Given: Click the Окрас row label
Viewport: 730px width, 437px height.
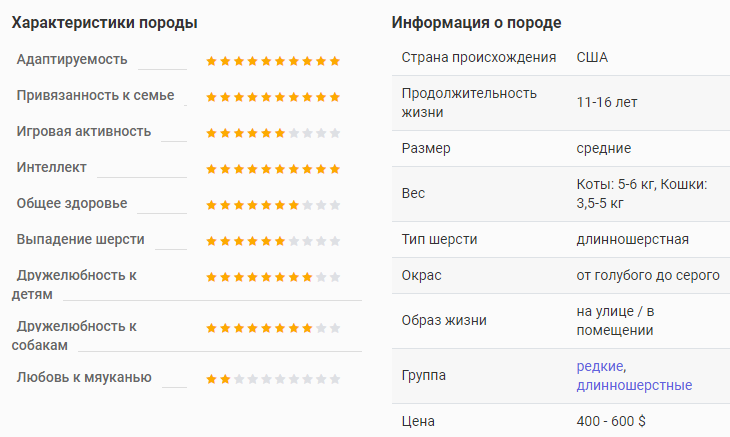Looking at the screenshot, I should point(421,275).
